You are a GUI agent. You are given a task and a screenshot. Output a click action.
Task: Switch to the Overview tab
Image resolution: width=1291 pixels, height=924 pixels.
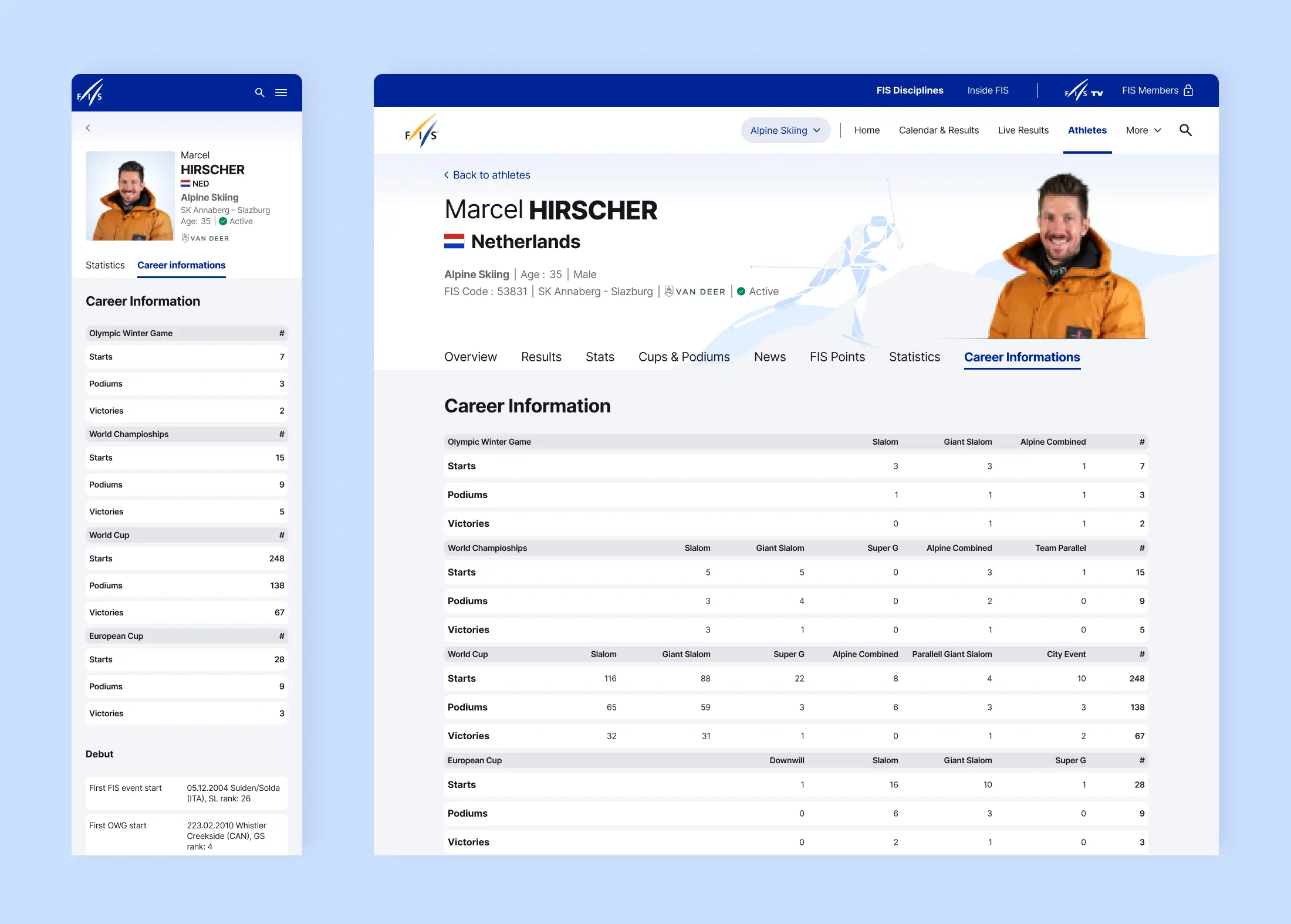pyautogui.click(x=470, y=357)
